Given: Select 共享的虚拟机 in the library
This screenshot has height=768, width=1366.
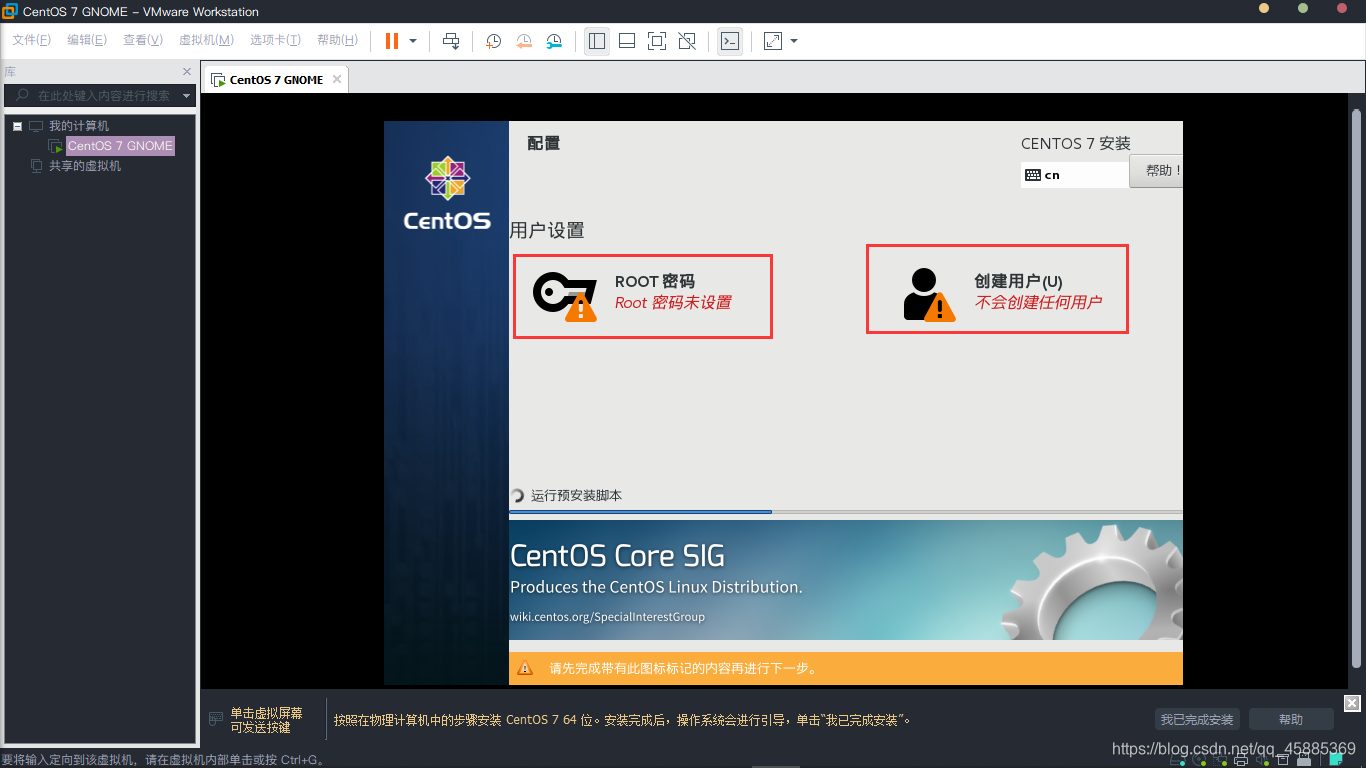Looking at the screenshot, I should coord(85,166).
